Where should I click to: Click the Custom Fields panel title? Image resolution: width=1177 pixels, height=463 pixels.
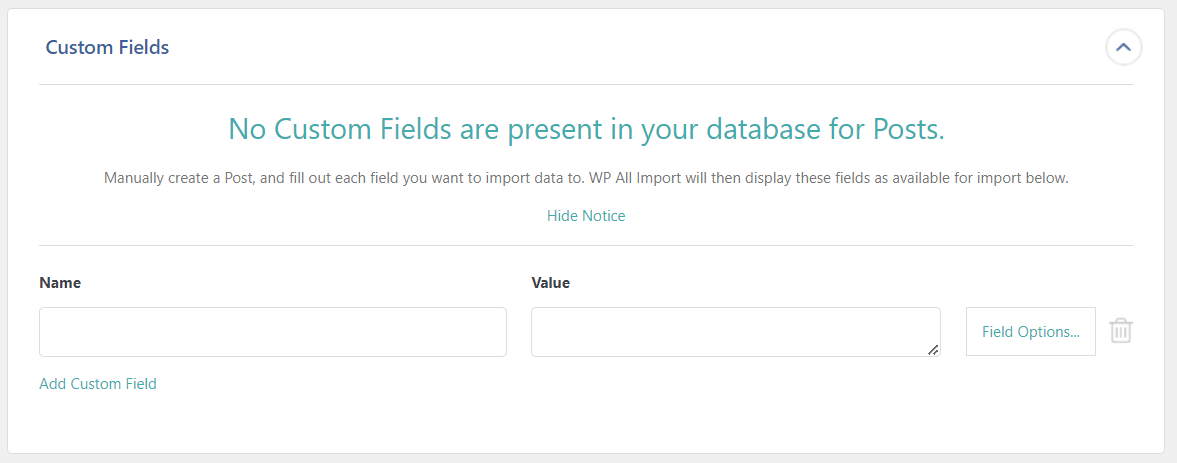107,47
